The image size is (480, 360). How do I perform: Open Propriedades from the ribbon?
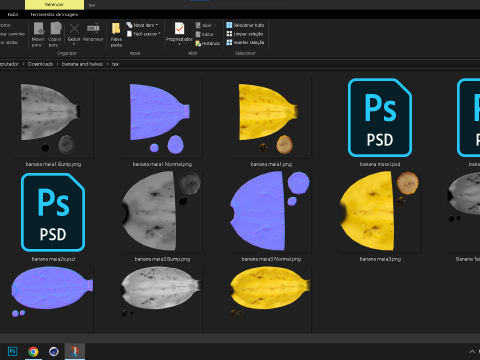click(x=179, y=33)
